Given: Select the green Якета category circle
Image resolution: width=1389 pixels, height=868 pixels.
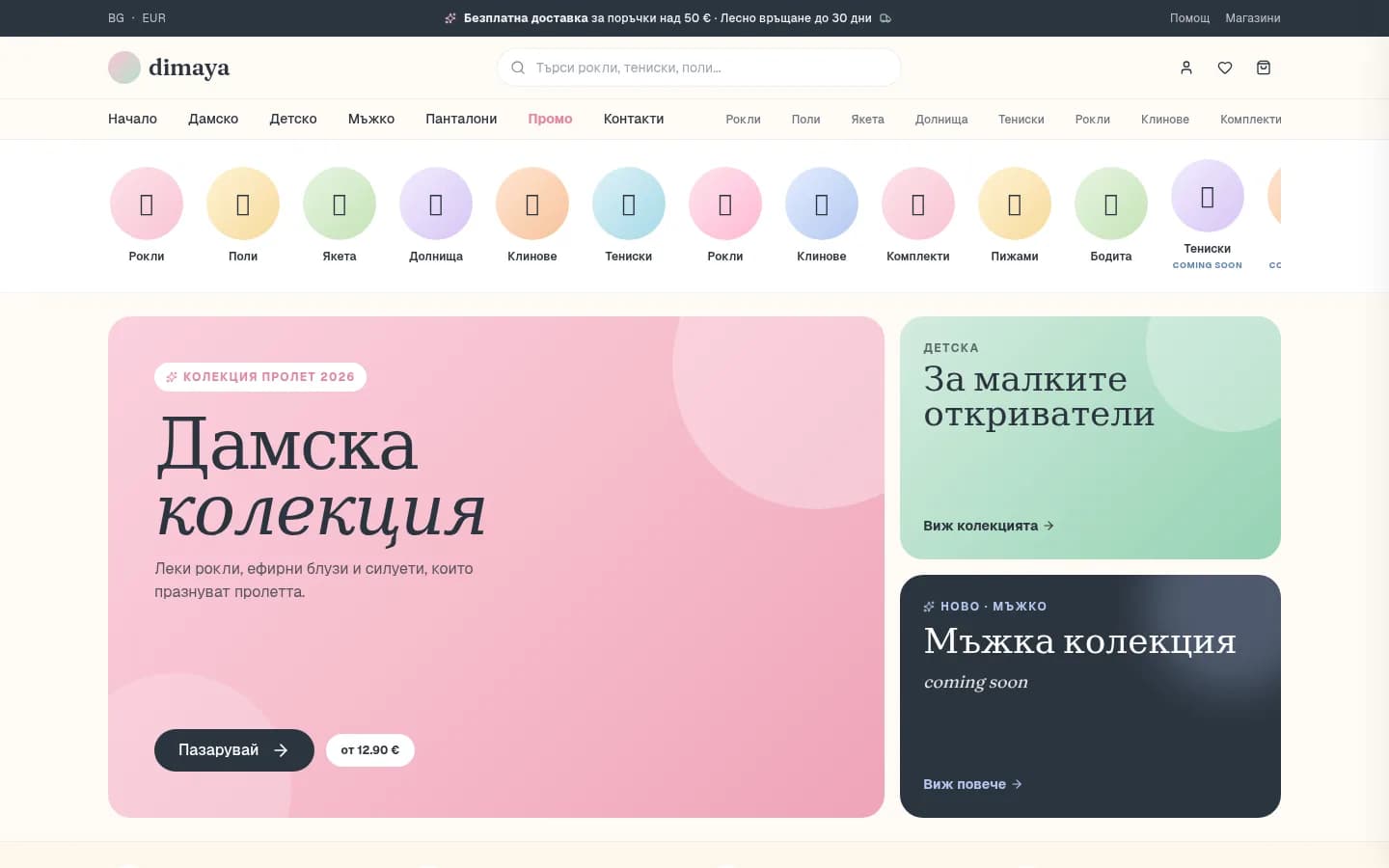Looking at the screenshot, I should pos(340,203).
